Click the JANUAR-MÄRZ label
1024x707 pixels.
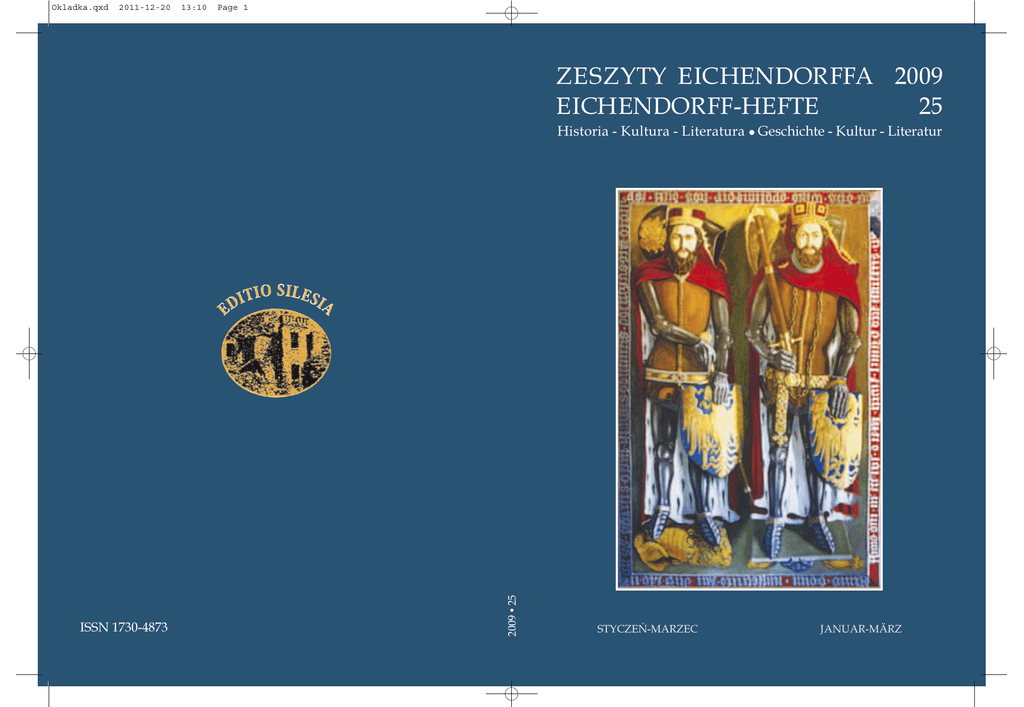pyautogui.click(x=860, y=629)
